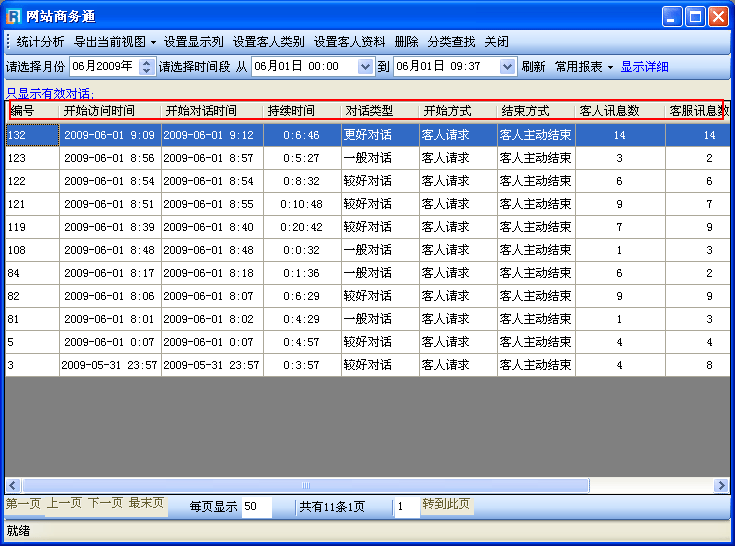Image resolution: width=735 pixels, height=546 pixels.
Task: Click the 关闭 toolbar item
Action: pos(496,42)
